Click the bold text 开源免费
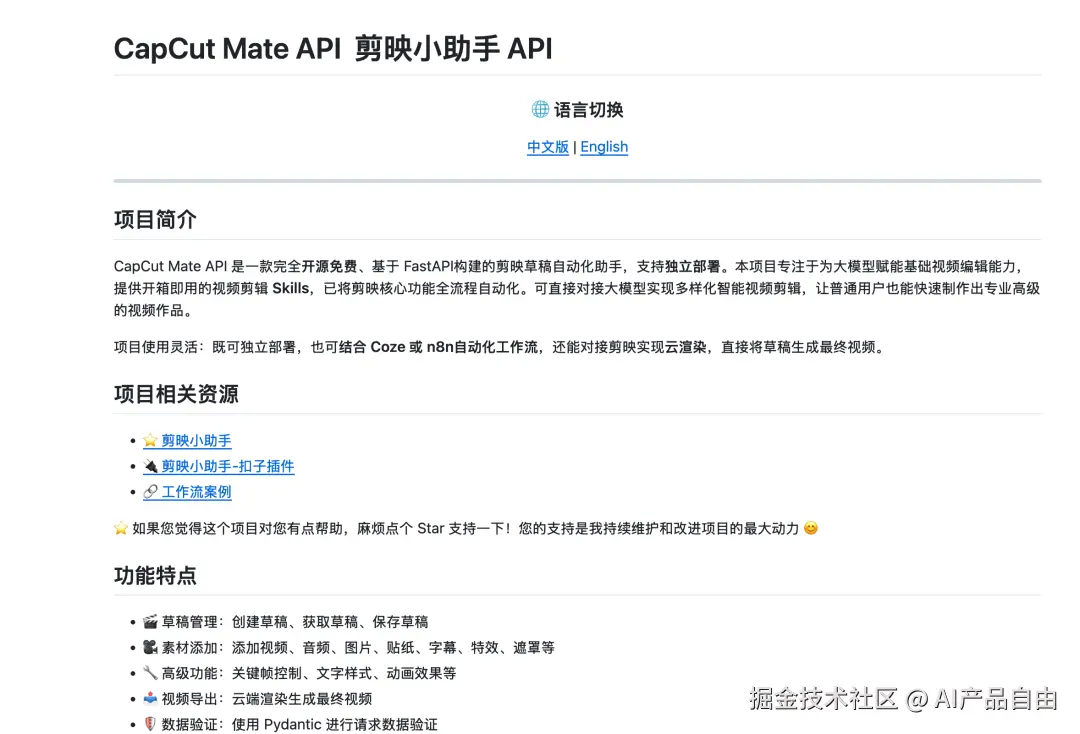 click(x=329, y=266)
